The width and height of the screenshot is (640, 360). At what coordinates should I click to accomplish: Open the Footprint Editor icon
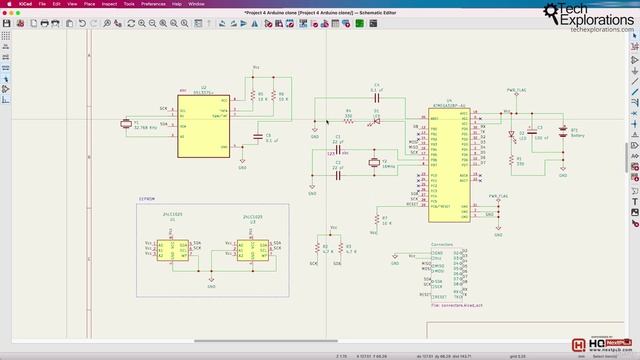click(x=290, y=23)
